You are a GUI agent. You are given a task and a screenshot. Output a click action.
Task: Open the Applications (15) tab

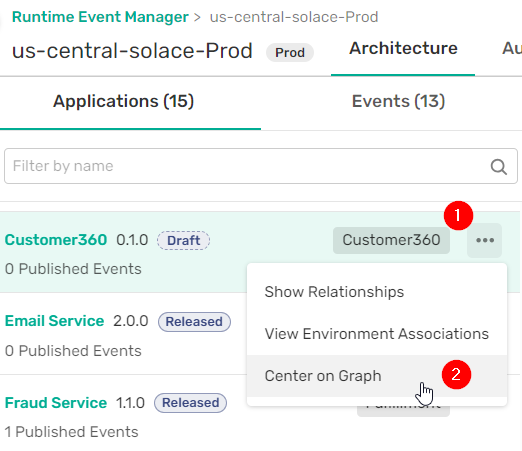pyautogui.click(x=123, y=101)
